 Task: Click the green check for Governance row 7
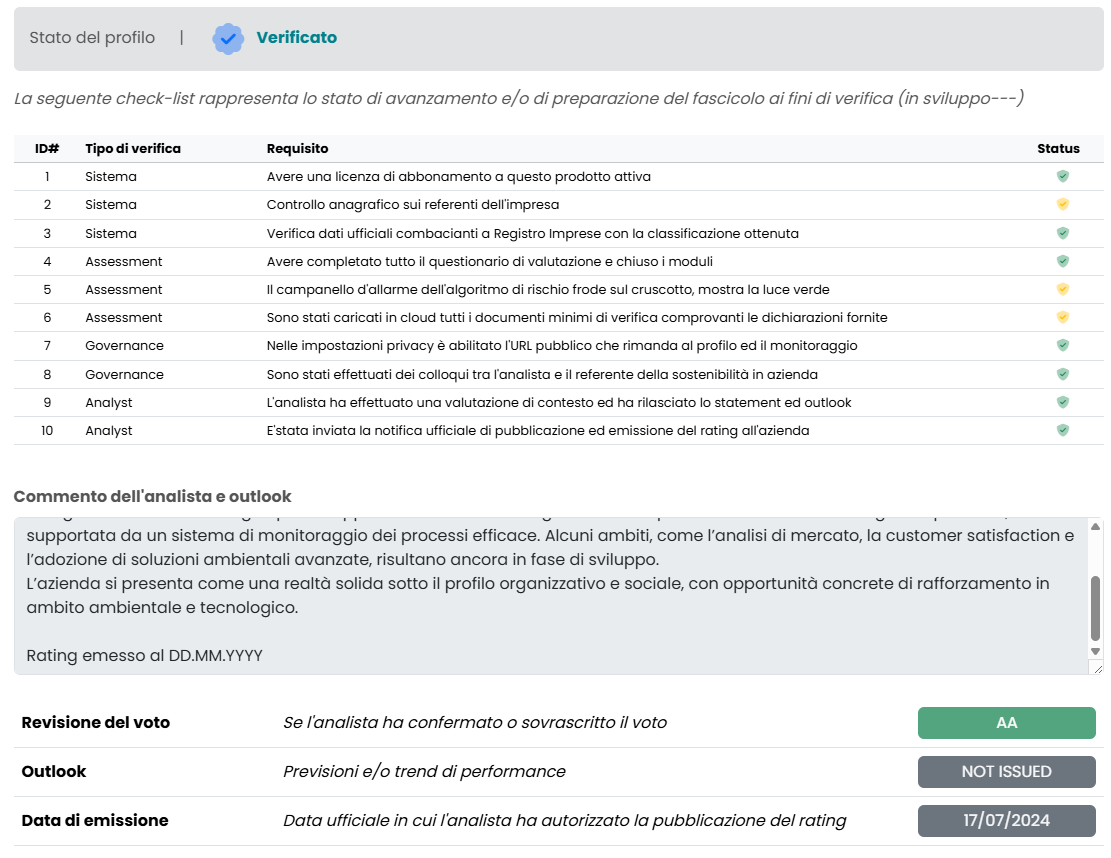(x=1062, y=345)
